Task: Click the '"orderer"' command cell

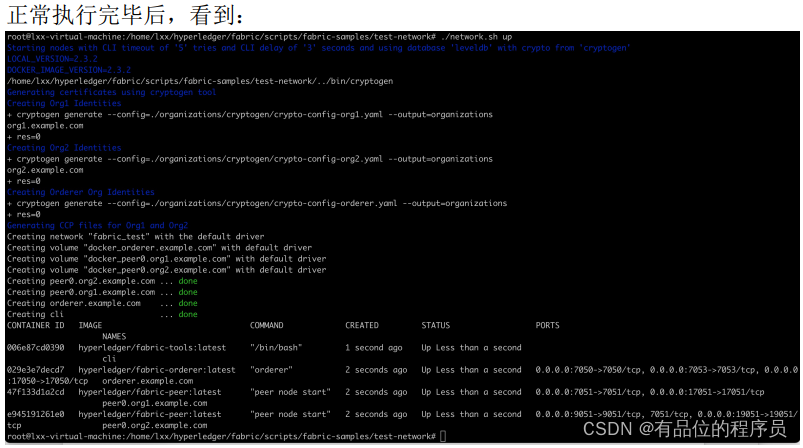Action: [271, 370]
